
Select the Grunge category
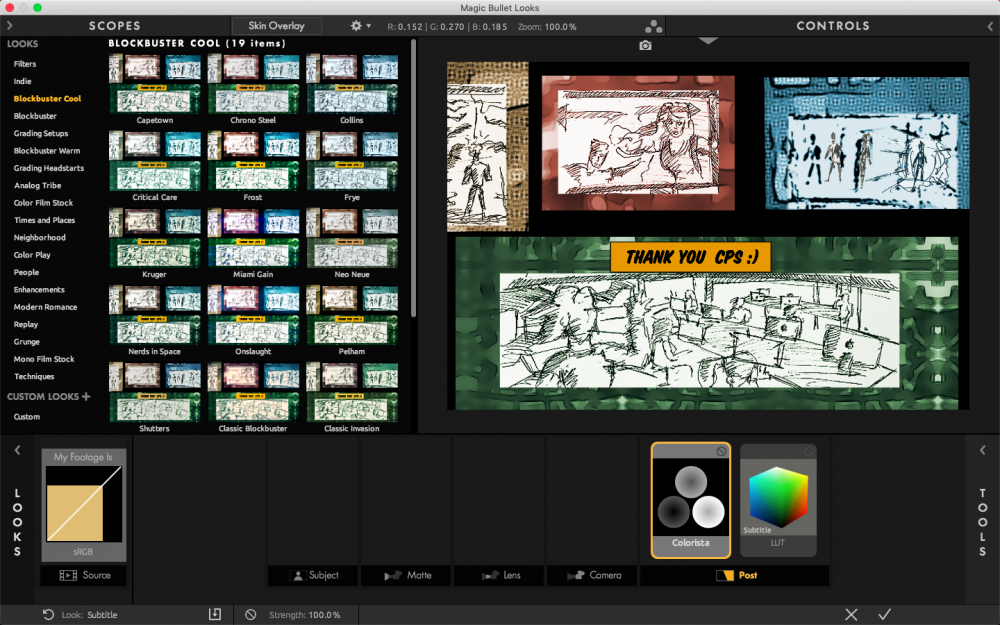[x=26, y=341]
